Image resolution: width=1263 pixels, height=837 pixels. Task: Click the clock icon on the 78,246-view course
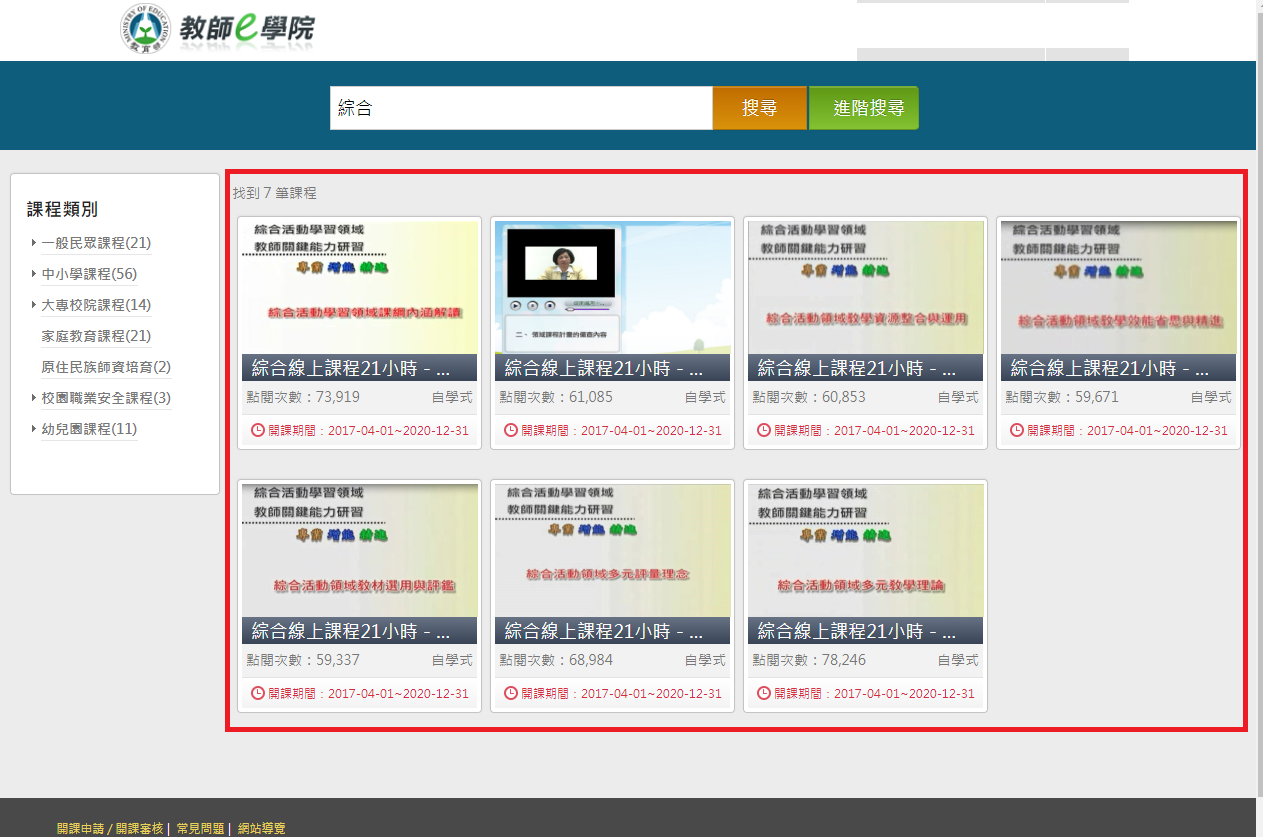point(764,693)
